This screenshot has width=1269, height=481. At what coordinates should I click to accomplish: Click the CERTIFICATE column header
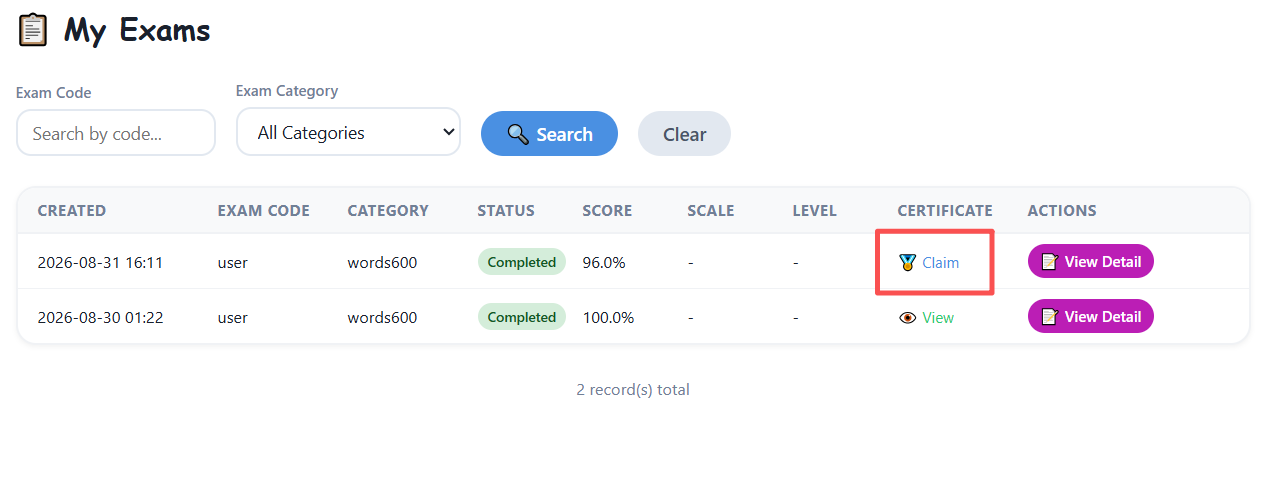945,211
